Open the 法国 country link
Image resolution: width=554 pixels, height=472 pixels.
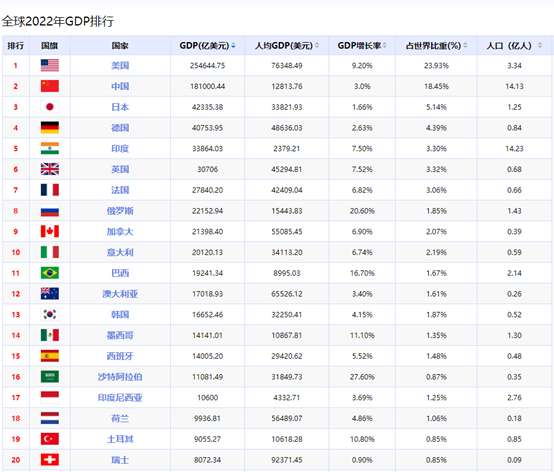(120, 190)
